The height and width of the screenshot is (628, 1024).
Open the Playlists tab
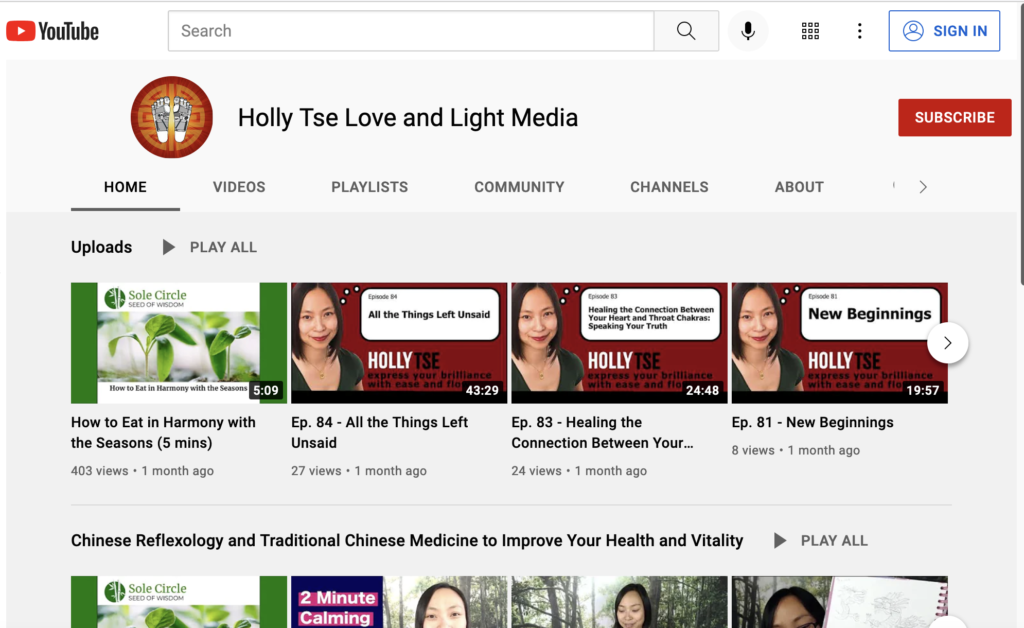369,187
